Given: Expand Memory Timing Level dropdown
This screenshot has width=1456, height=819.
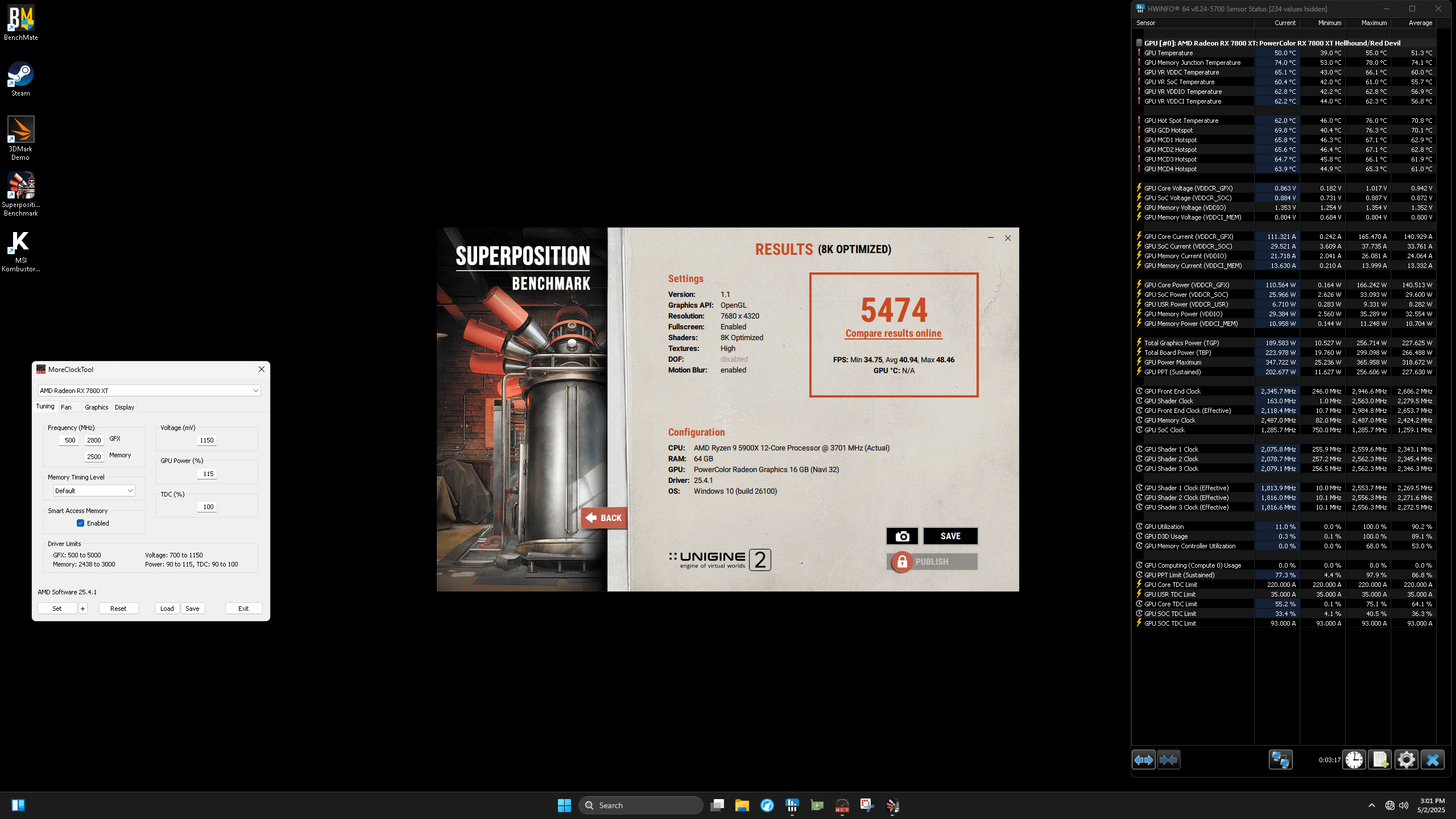Looking at the screenshot, I should click(94, 491).
